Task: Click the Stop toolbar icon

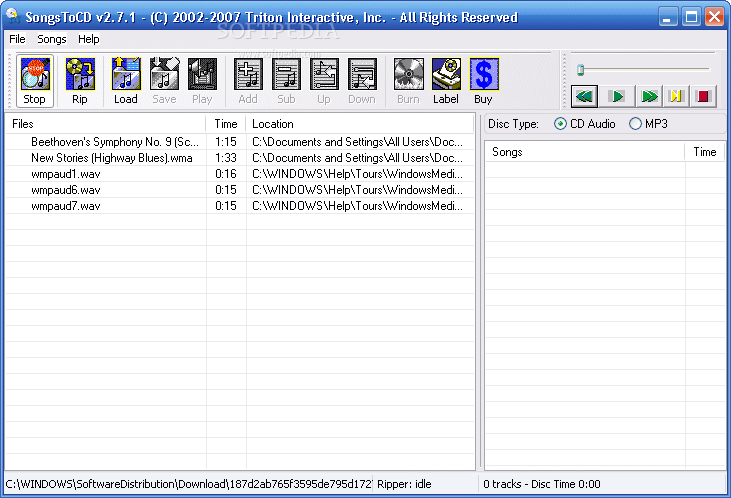Action: pos(35,81)
